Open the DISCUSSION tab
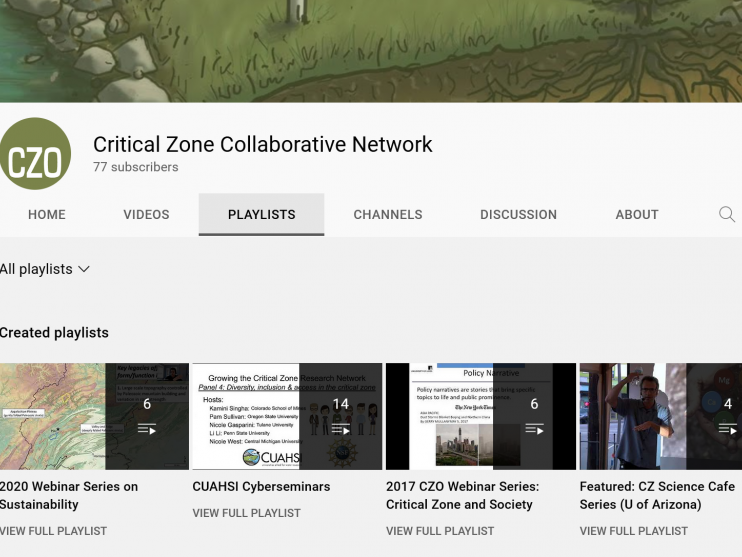This screenshot has width=742, height=557. pos(518,214)
